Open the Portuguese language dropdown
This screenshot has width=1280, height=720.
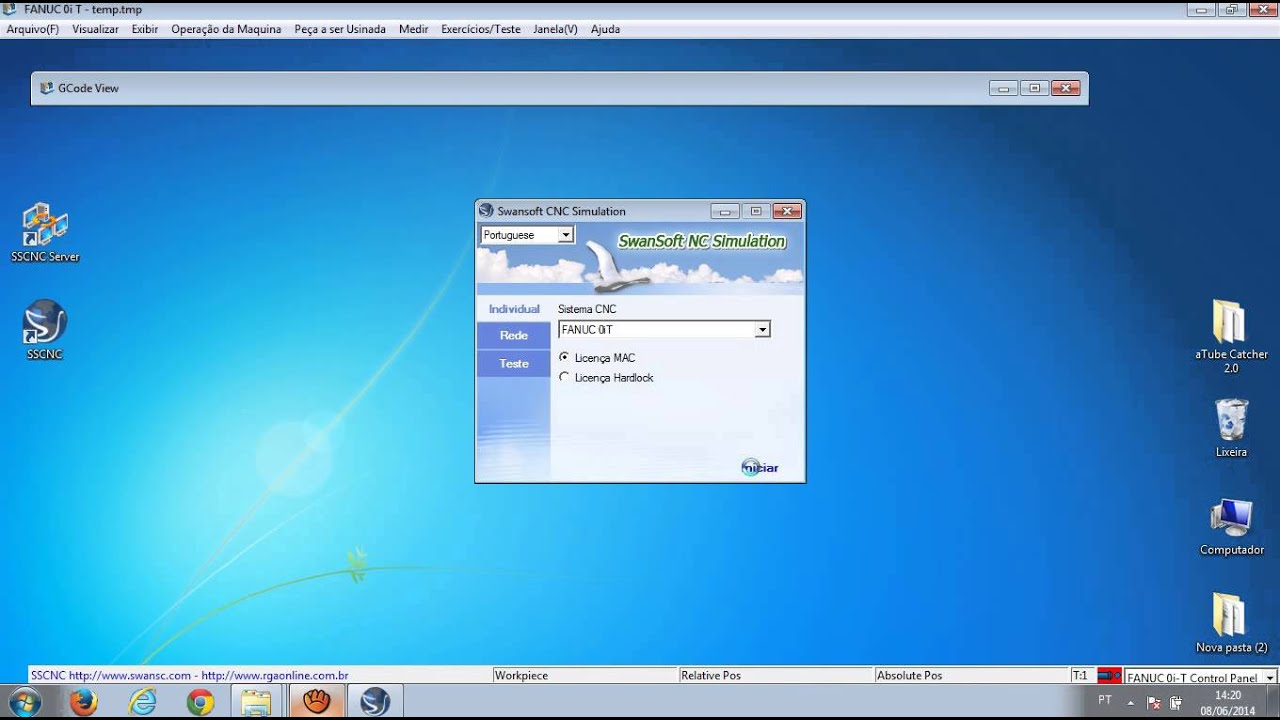(x=566, y=235)
